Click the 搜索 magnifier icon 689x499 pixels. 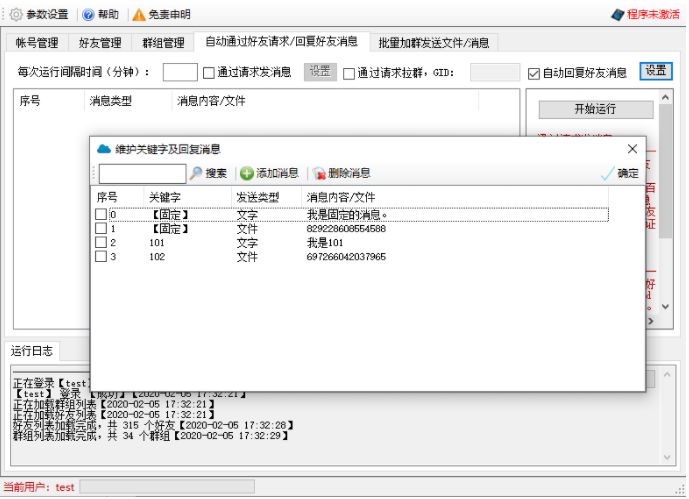196,173
